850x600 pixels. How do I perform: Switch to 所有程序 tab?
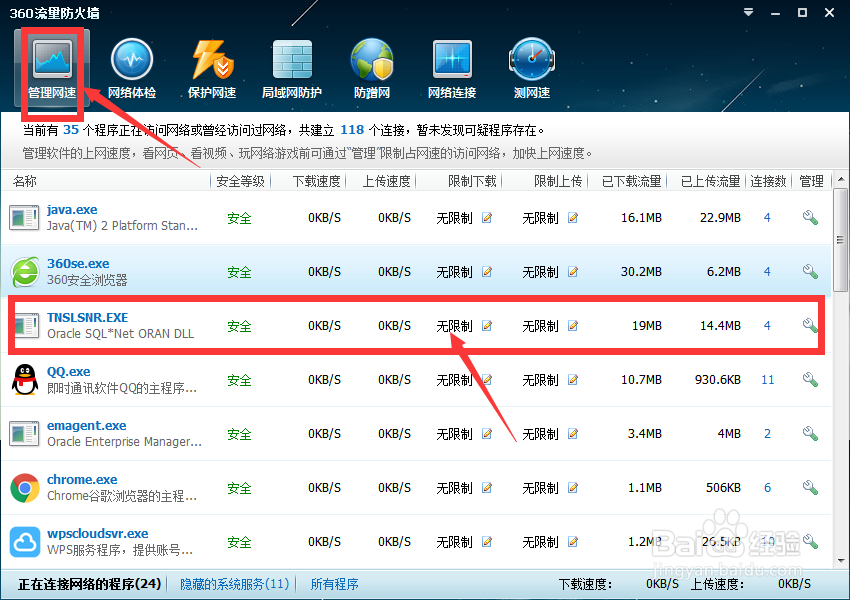(334, 584)
